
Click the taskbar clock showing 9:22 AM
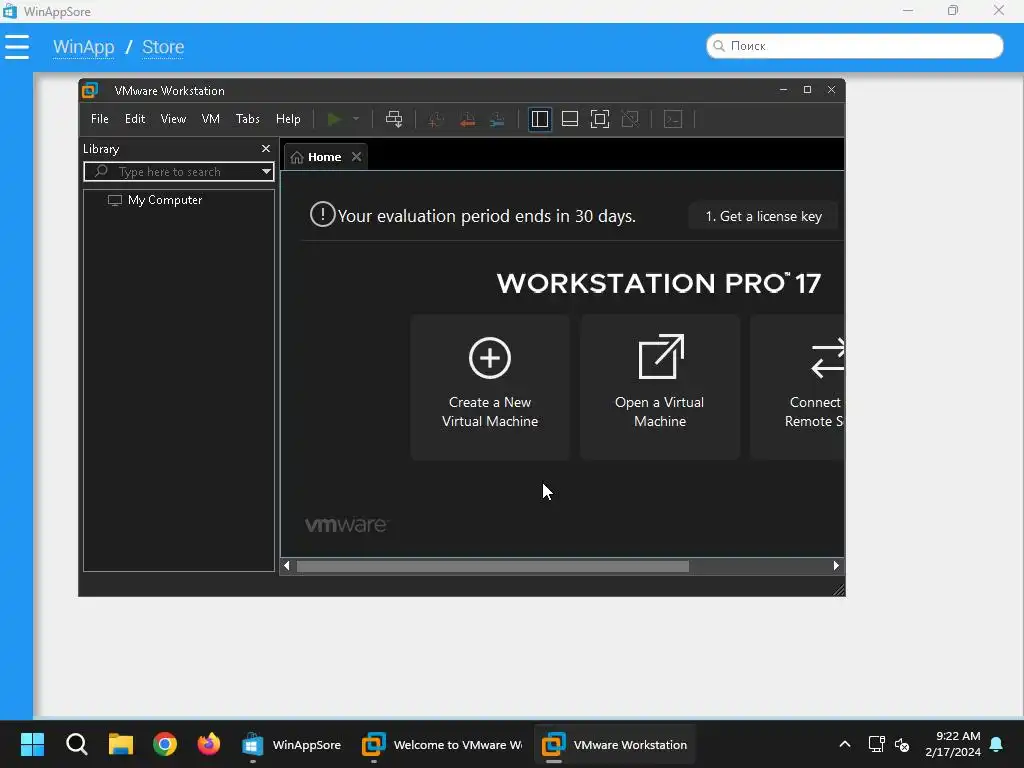point(953,744)
